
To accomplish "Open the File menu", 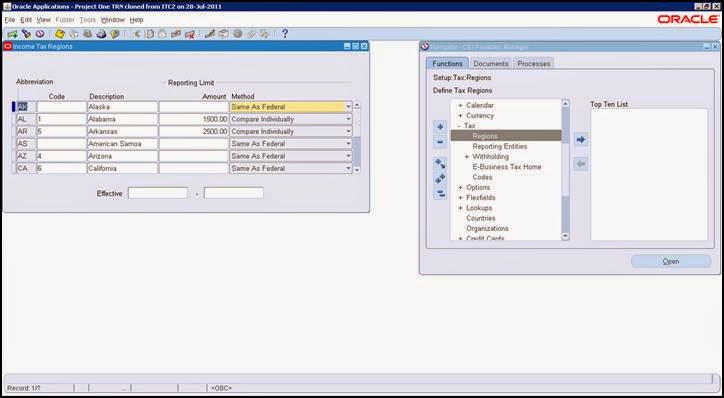I will (10, 20).
